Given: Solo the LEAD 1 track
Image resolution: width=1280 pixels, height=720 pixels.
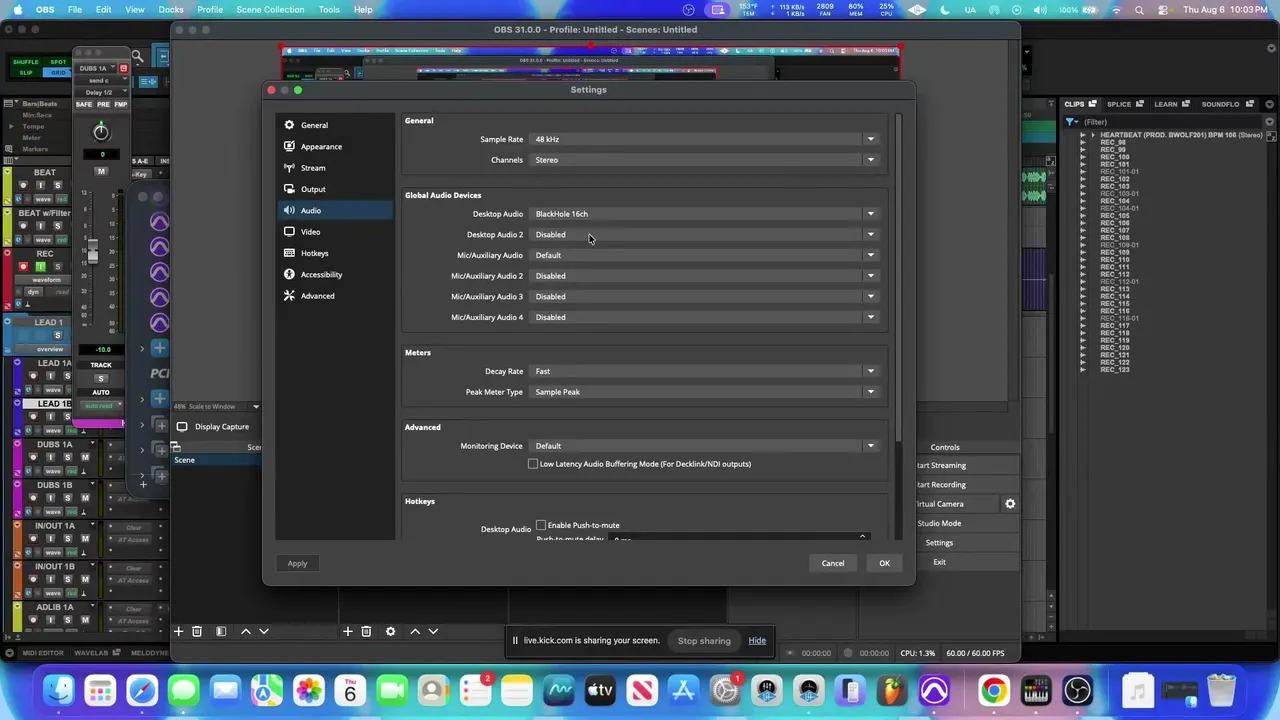Looking at the screenshot, I should click(57, 336).
